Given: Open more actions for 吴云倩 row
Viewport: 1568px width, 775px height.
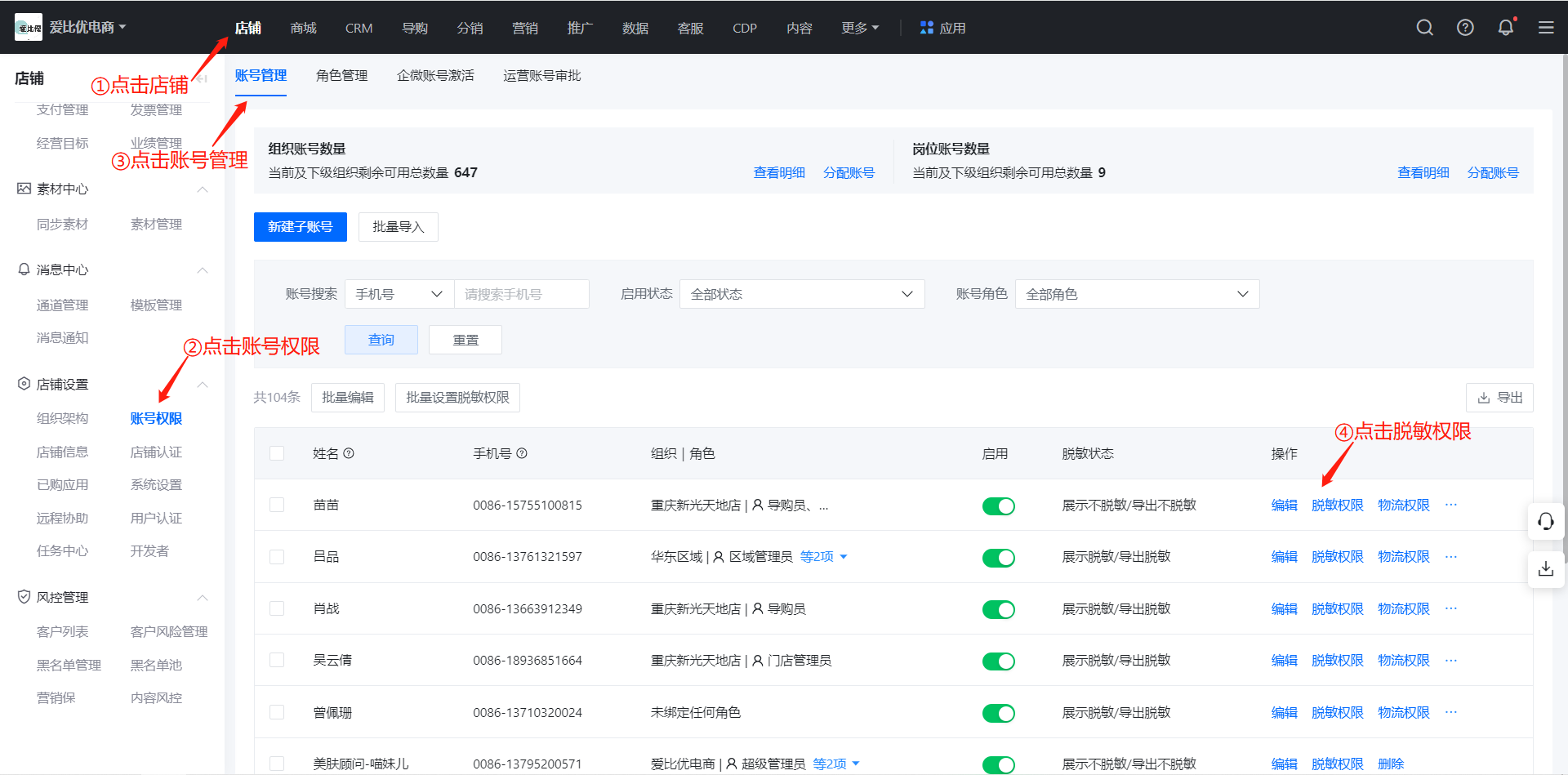Looking at the screenshot, I should [1450, 660].
